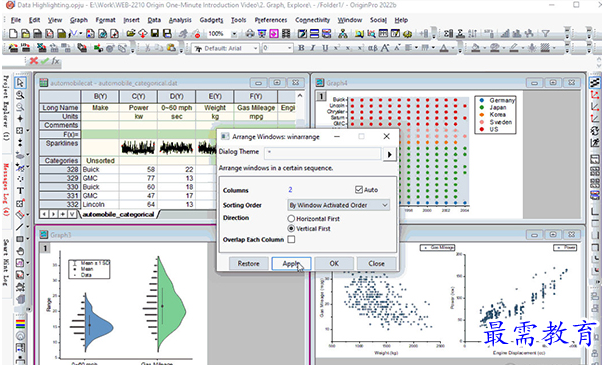Select column header B(Y) in worksheet
The image size is (605, 365).
point(100,96)
